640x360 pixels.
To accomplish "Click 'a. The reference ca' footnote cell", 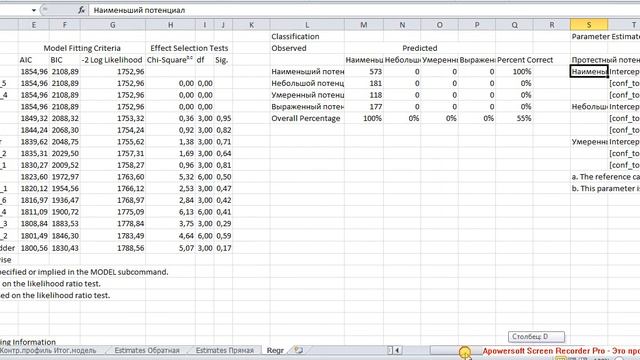I will [x=605, y=177].
